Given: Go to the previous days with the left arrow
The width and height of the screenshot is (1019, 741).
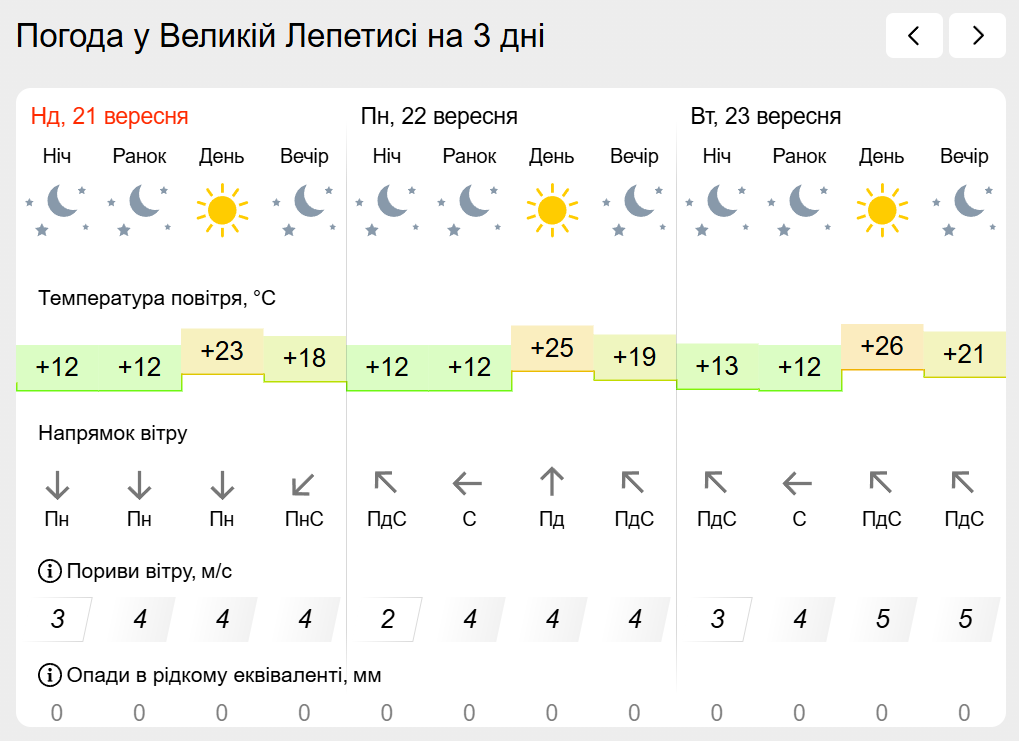Looking at the screenshot, I should pos(914,35).
